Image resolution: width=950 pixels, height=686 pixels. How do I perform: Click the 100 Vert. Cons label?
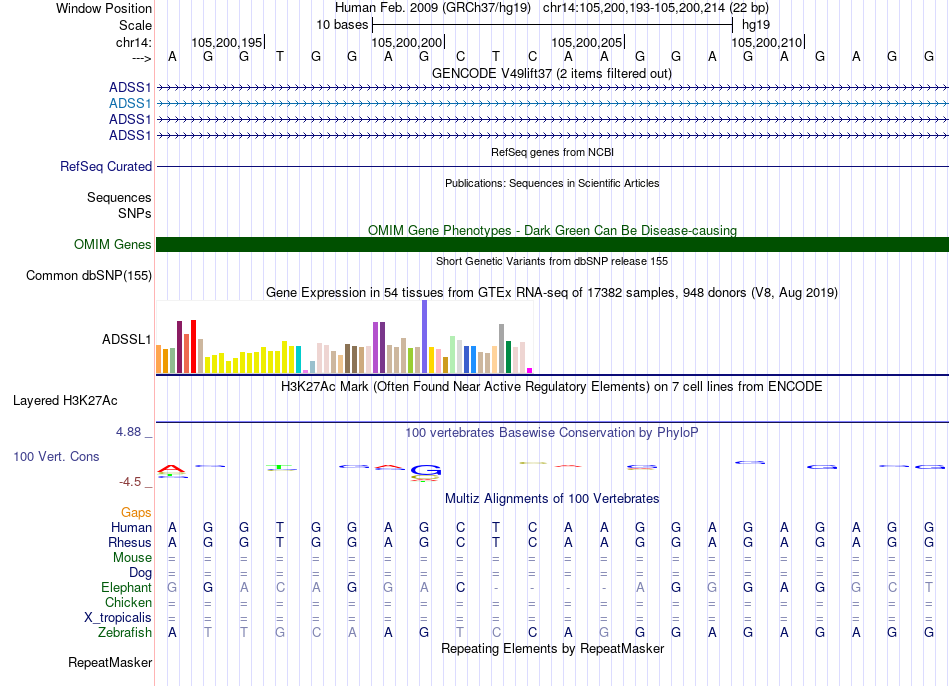click(x=56, y=456)
